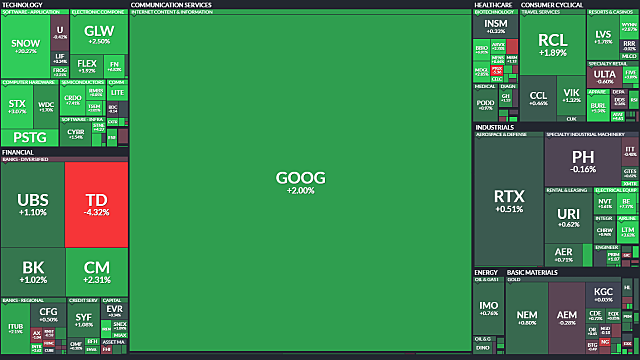
Task: Open the CM bank tile
Action: click(x=97, y=272)
